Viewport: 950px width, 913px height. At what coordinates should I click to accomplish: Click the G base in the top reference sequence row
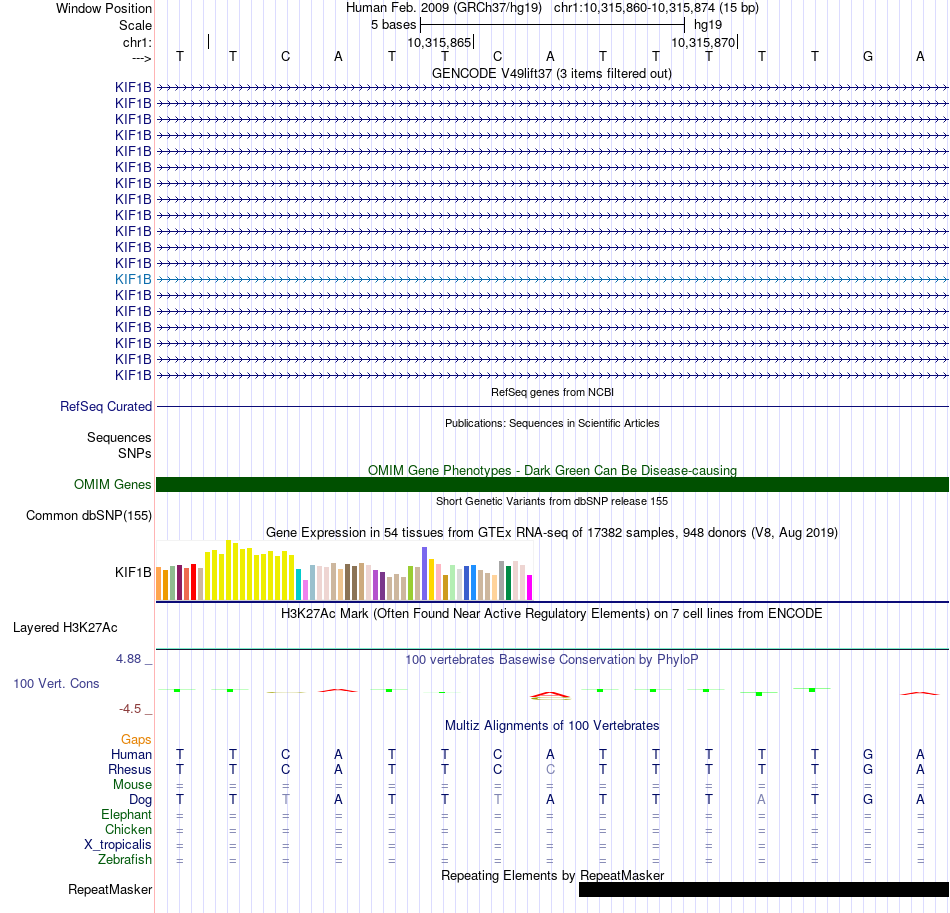coord(868,56)
